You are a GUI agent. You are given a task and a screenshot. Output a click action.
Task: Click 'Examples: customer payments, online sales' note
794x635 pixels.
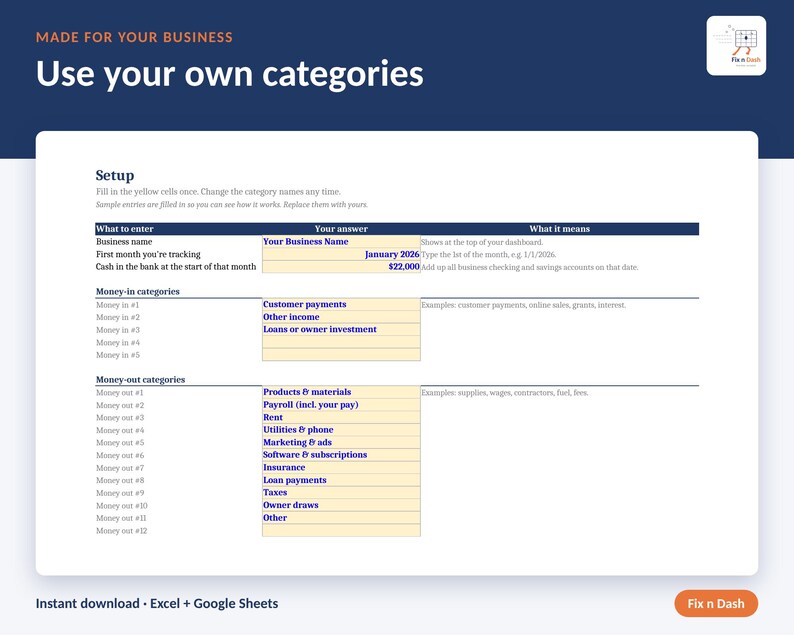point(524,305)
